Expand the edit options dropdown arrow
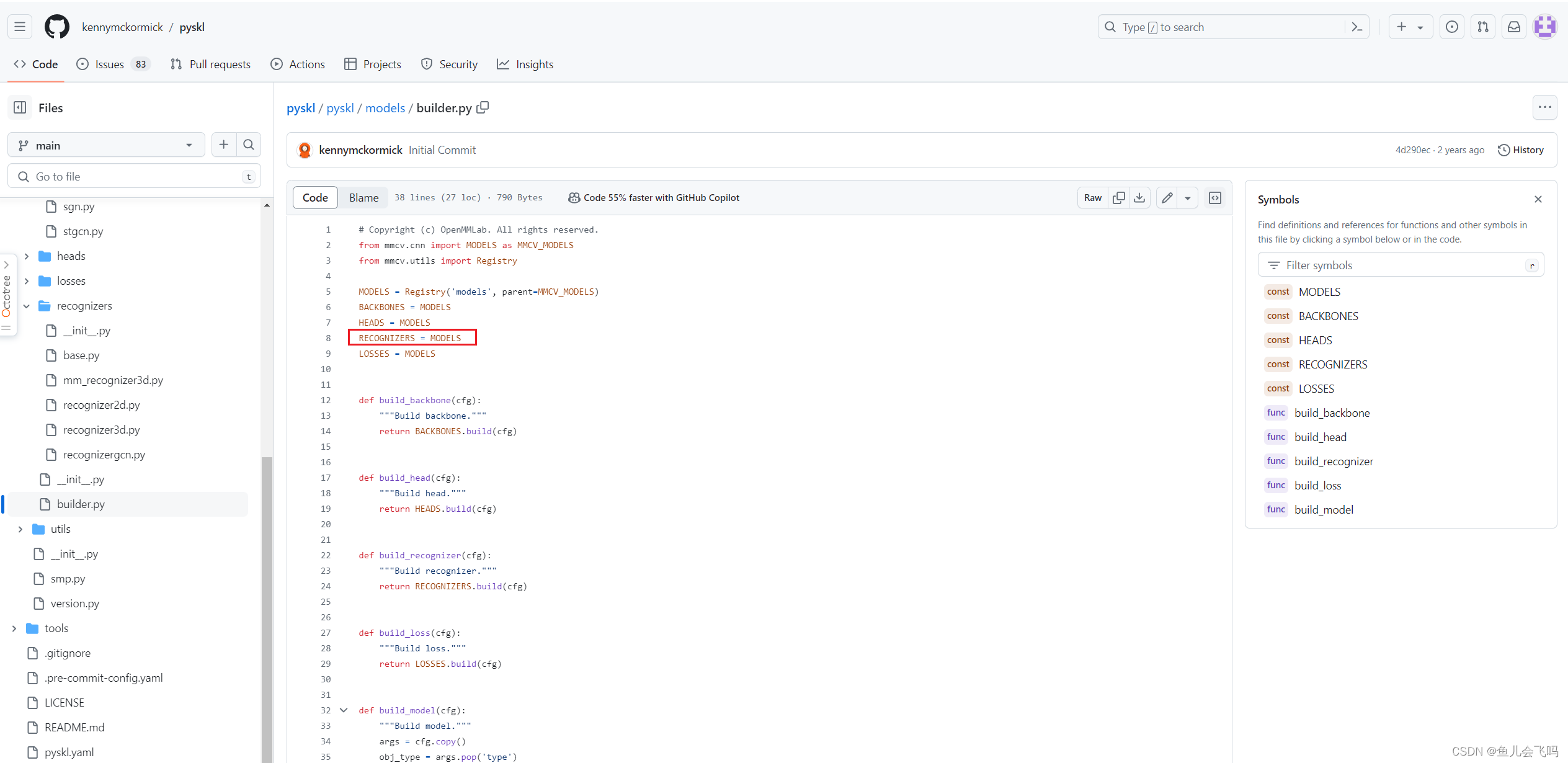This screenshot has height=763, width=1568. coord(1188,197)
